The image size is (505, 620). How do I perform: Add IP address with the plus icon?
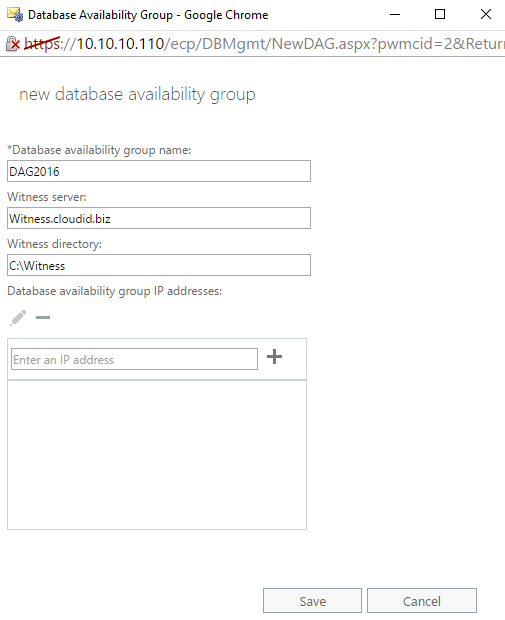pyautogui.click(x=274, y=357)
